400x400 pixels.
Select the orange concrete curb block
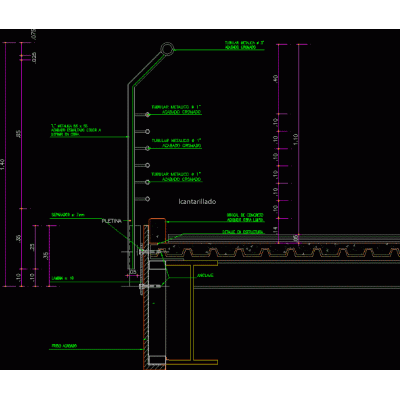157,230
